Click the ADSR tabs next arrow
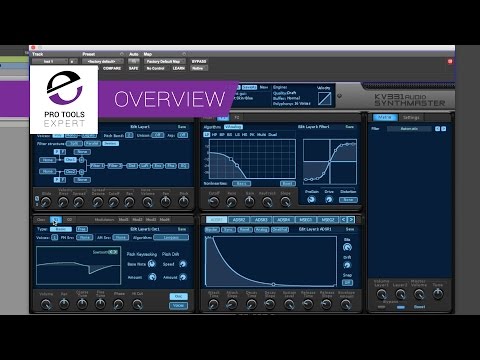The width and height of the screenshot is (480, 360). click(351, 220)
